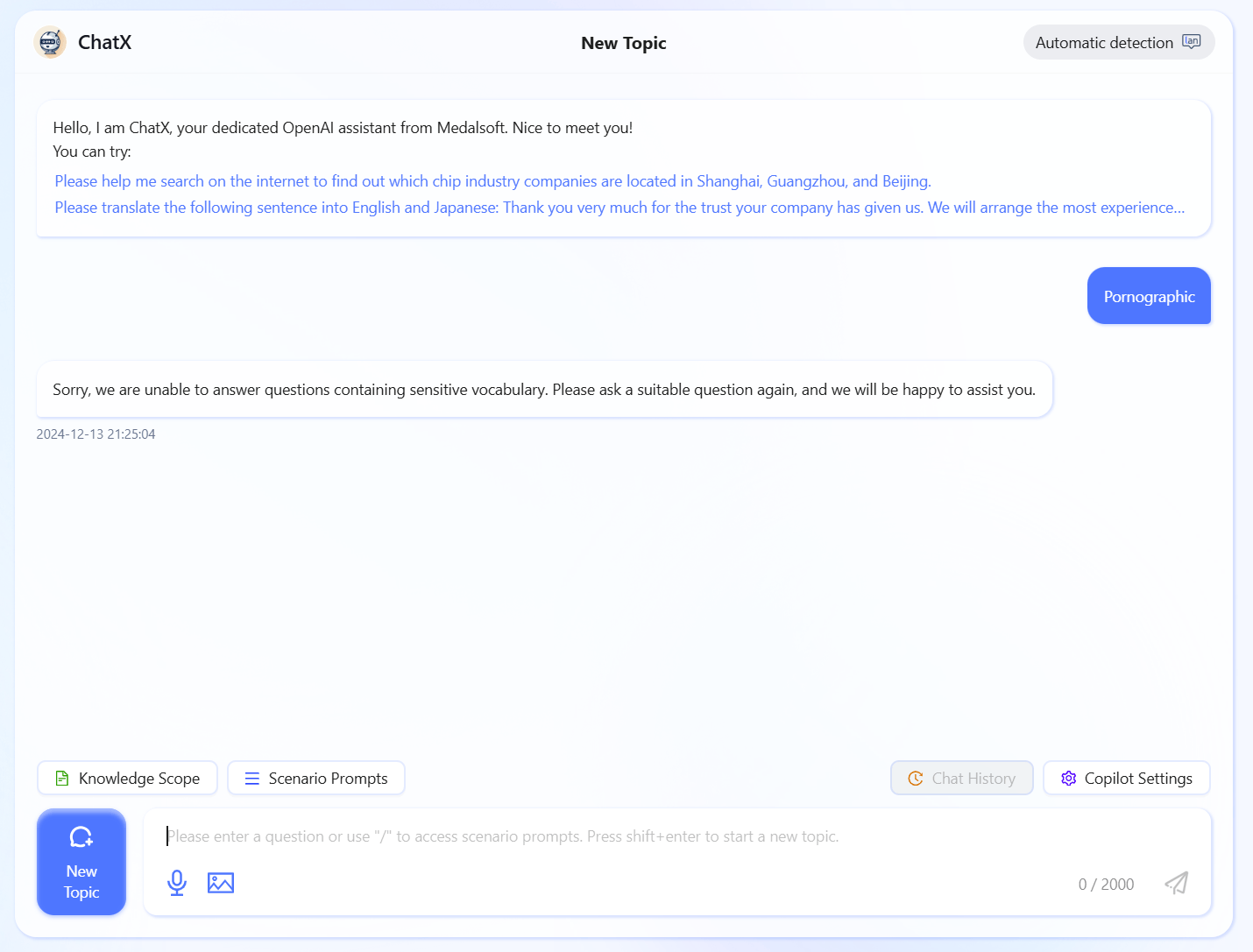Click the Copilot Settings gear icon
This screenshot has height=952, width=1253.
(1068, 779)
